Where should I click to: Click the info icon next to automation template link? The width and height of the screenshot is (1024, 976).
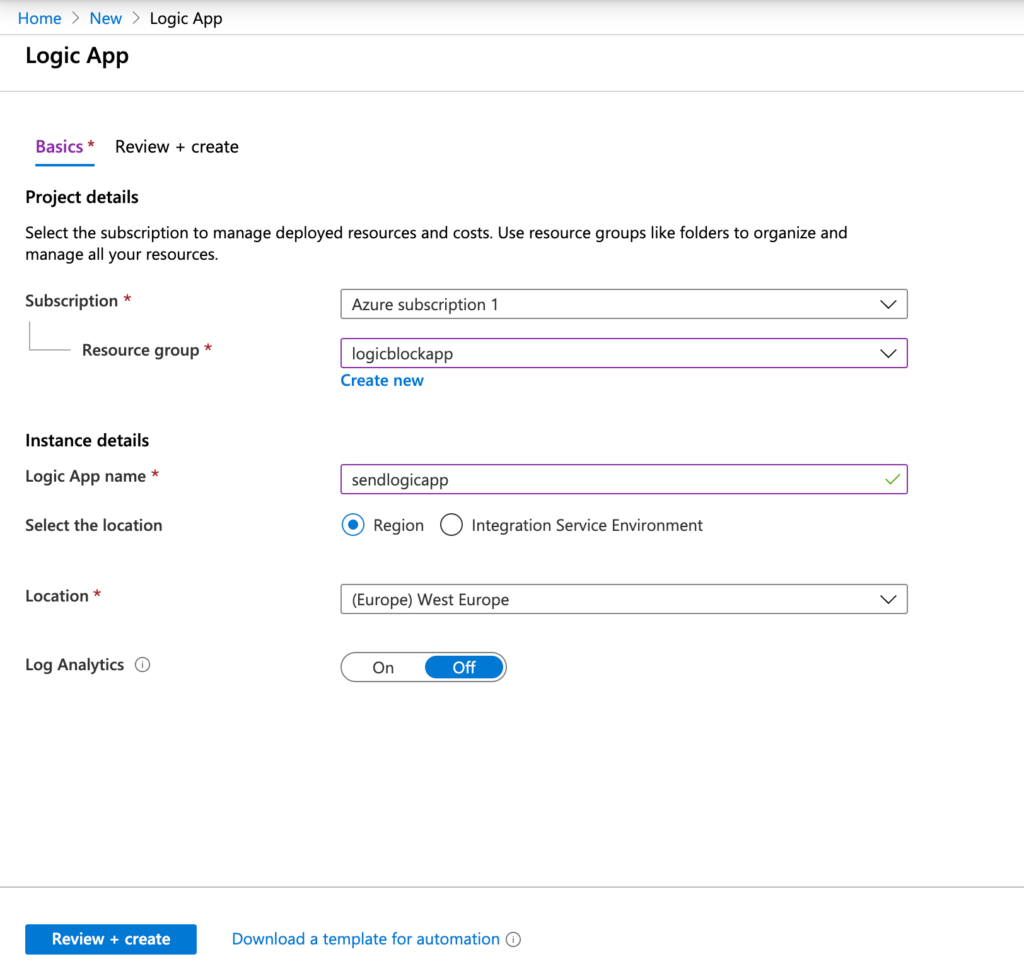pyautogui.click(x=513, y=939)
